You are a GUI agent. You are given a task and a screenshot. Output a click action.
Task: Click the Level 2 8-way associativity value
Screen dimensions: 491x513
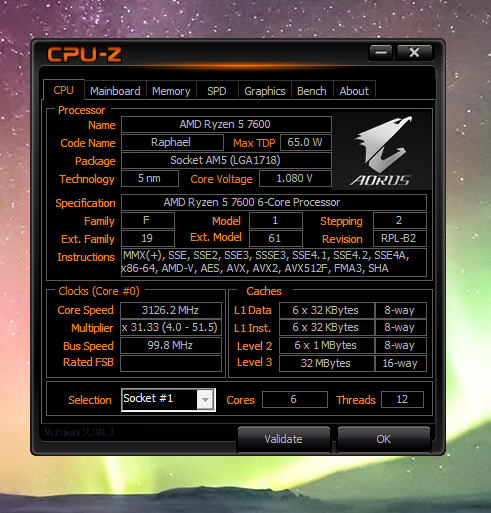401,345
